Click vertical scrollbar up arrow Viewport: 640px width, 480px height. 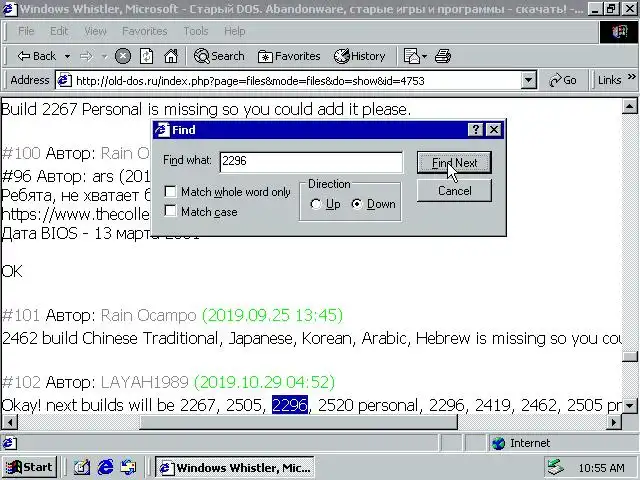point(629,106)
